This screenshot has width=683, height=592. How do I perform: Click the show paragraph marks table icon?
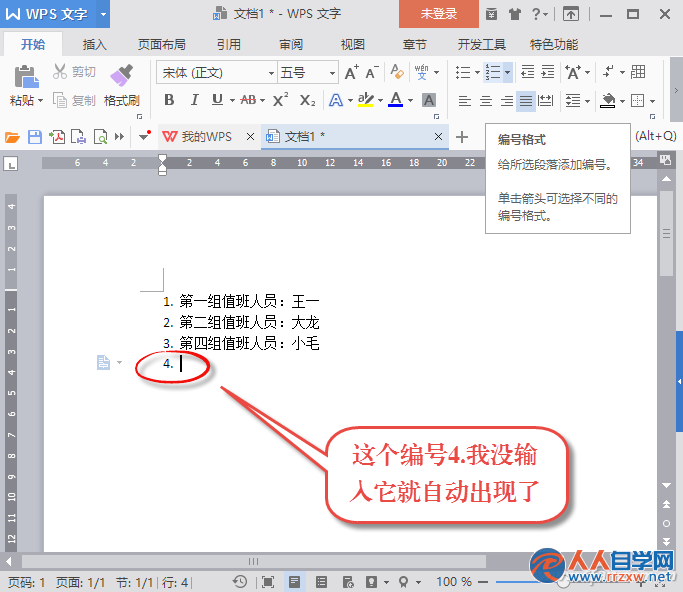(x=638, y=71)
